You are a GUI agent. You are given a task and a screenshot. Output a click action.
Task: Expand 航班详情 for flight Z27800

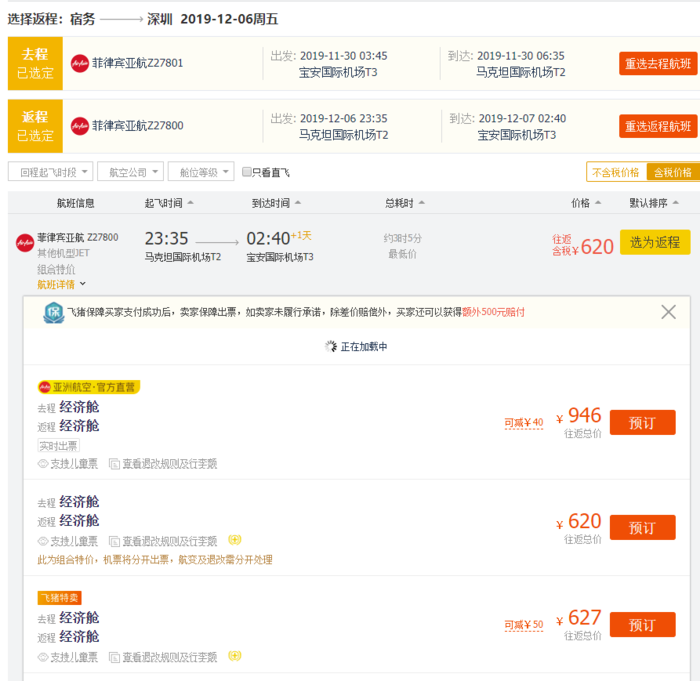tap(60, 284)
